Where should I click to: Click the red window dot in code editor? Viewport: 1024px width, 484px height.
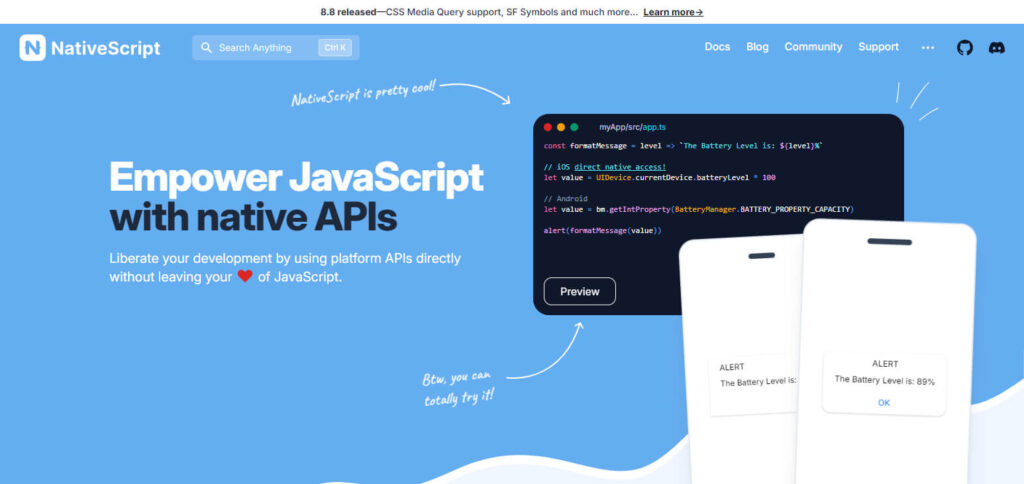click(x=547, y=127)
